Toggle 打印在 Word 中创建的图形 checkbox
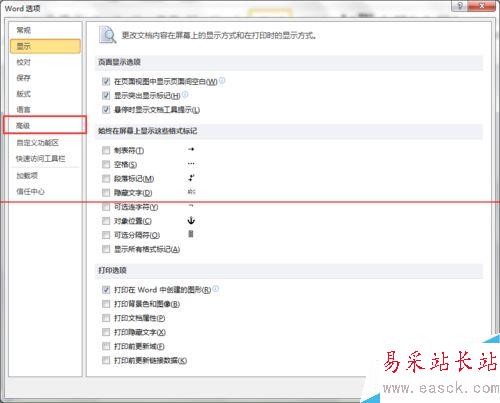The width and height of the screenshot is (500, 403). pos(106,290)
